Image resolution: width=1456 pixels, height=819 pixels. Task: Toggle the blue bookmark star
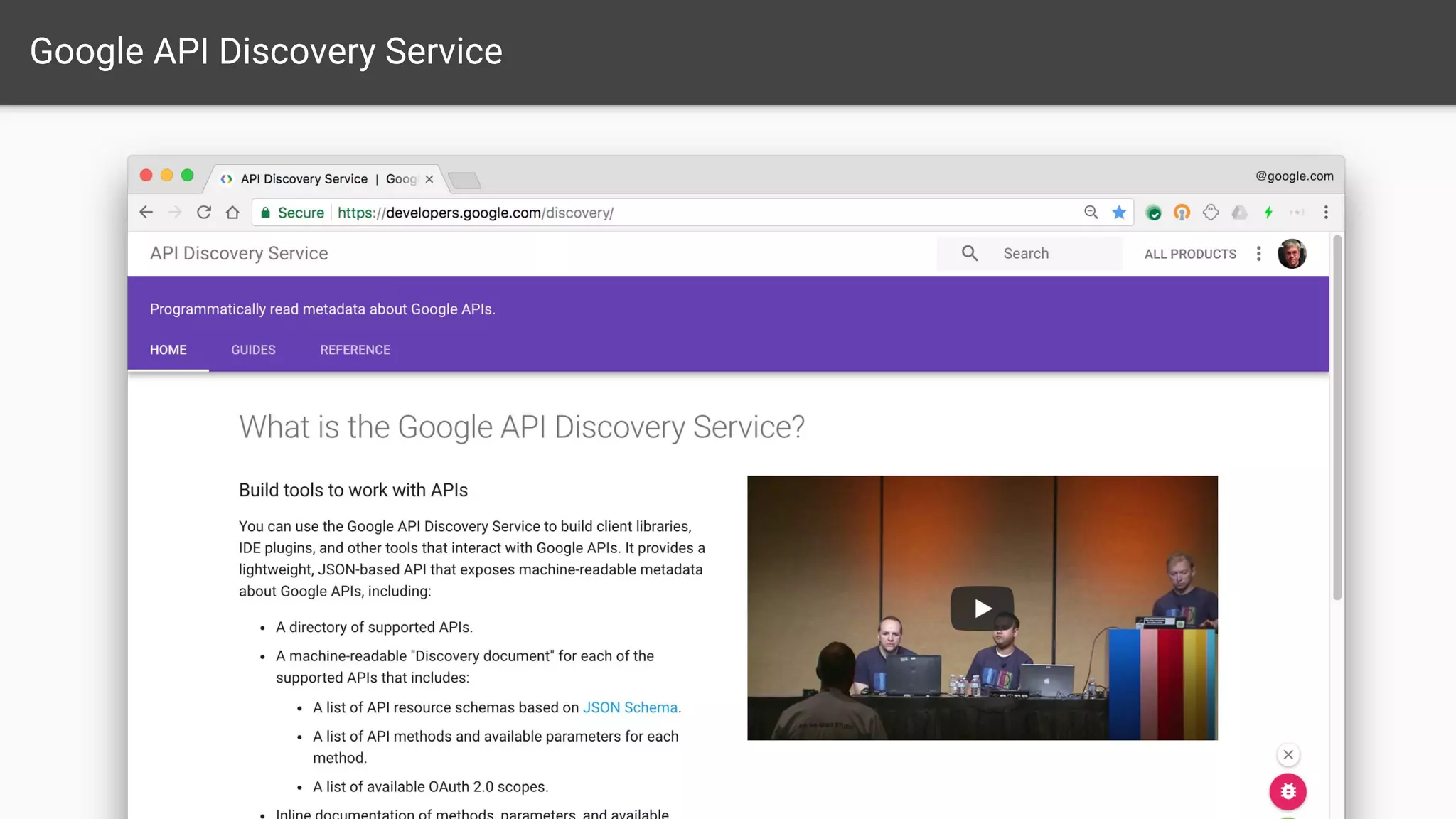(x=1119, y=212)
